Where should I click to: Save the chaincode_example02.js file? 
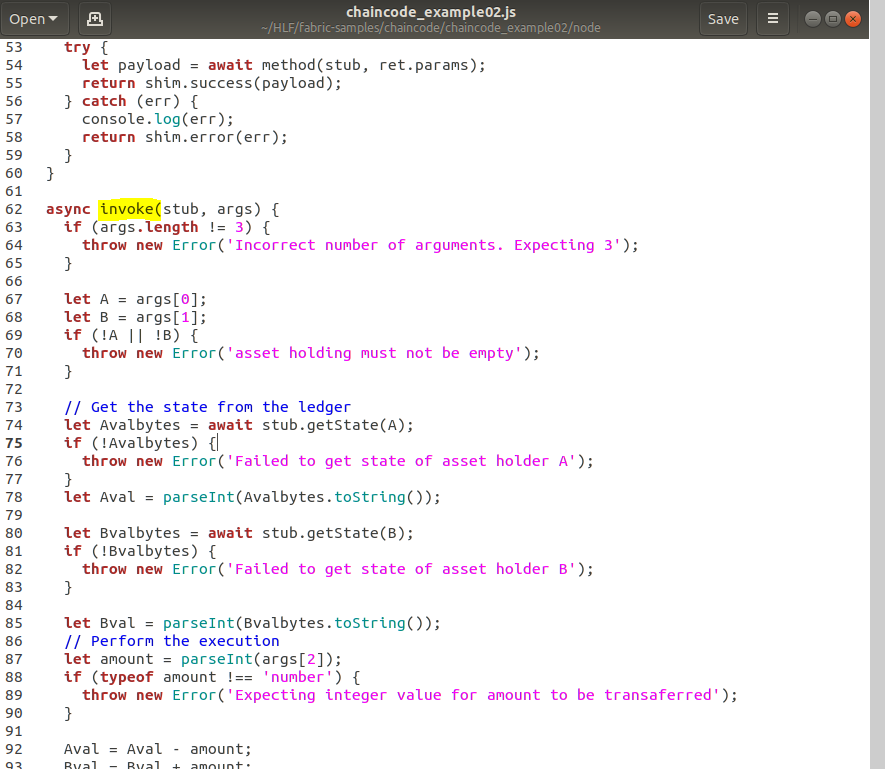(723, 19)
